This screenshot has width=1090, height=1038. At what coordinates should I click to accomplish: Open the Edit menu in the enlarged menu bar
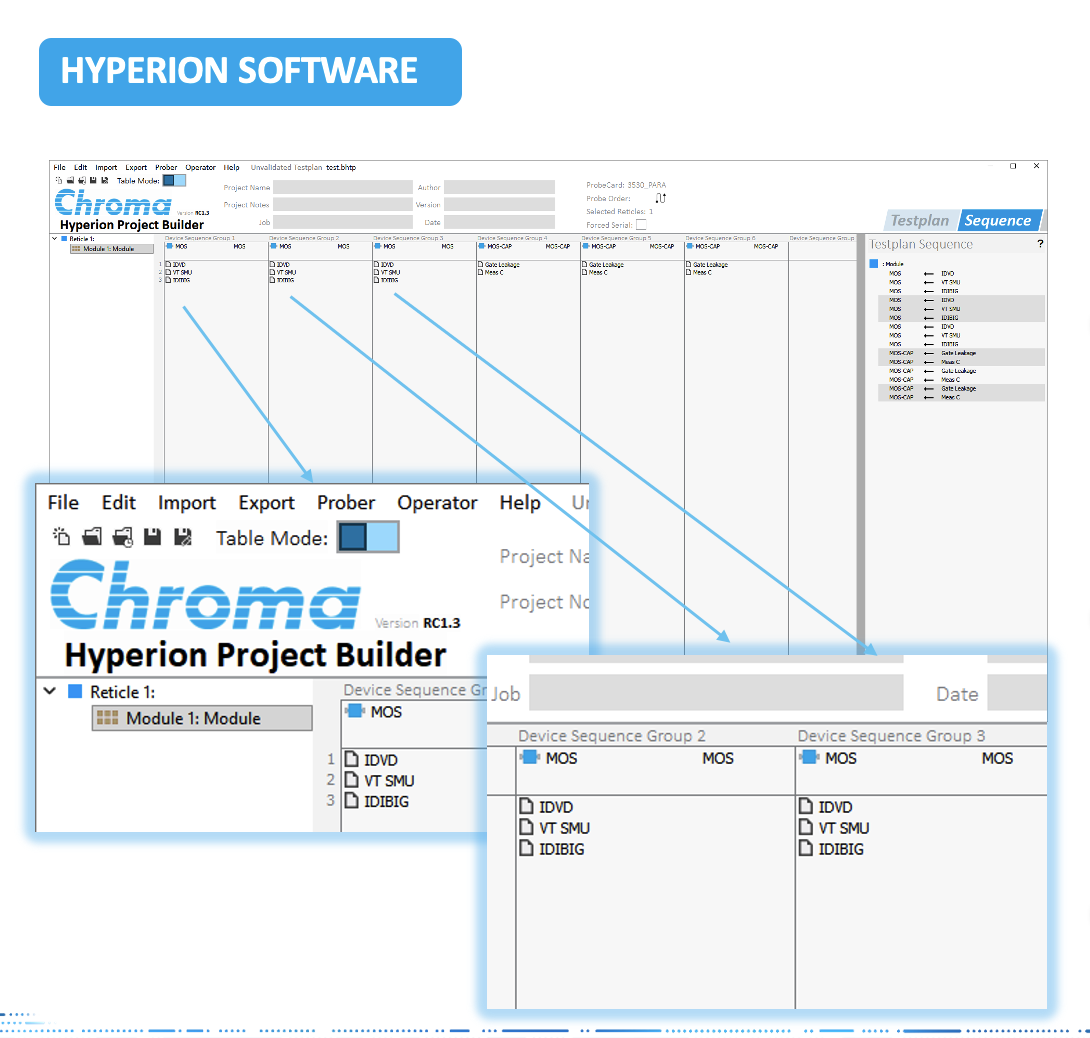point(119,503)
